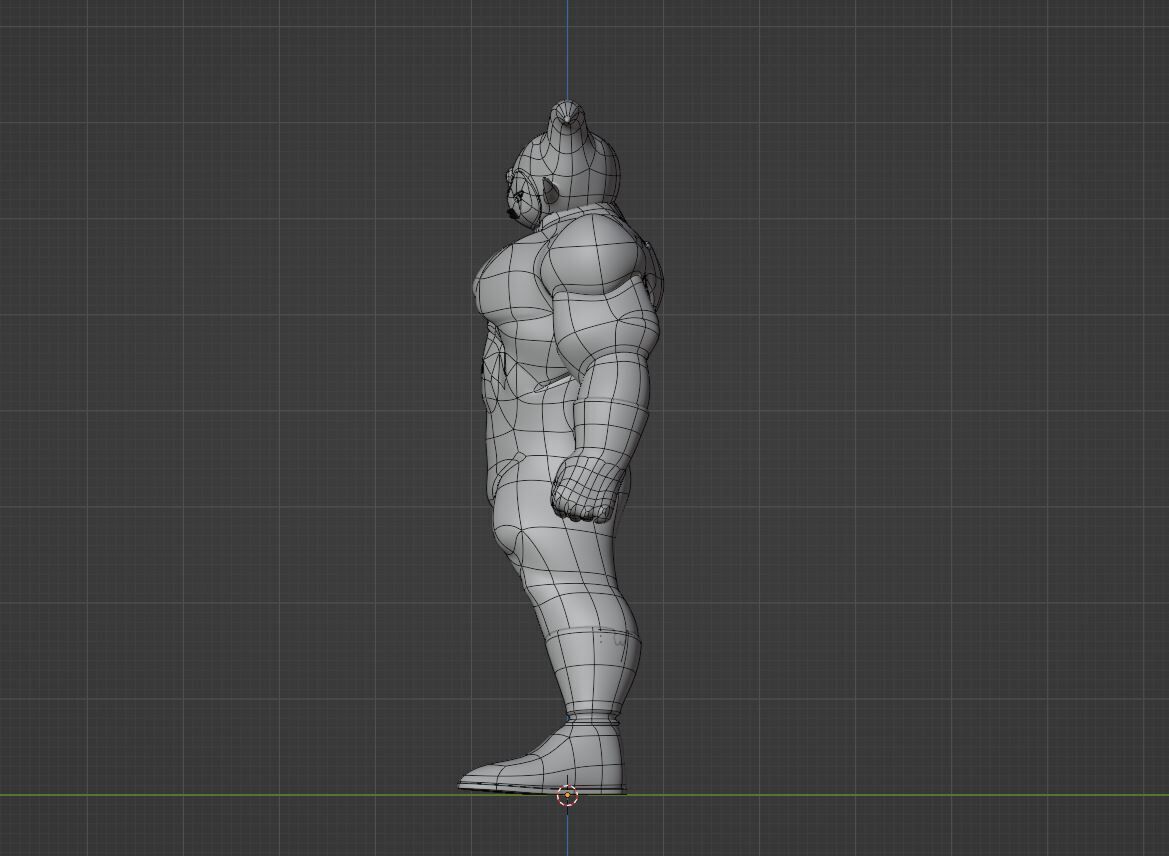Click the 3D cursor at the world origin

tap(567, 796)
